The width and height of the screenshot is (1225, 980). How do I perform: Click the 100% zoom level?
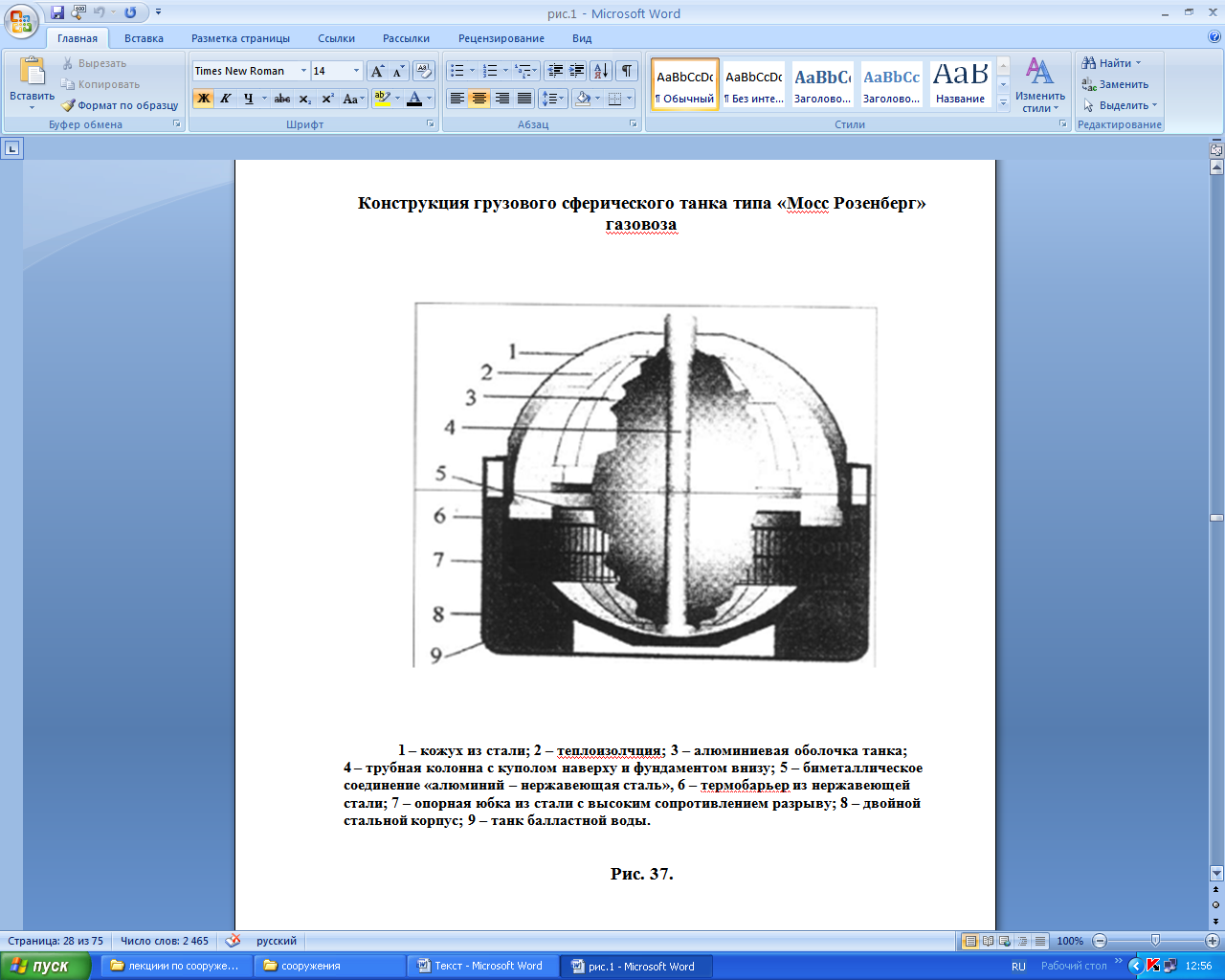click(x=1070, y=941)
